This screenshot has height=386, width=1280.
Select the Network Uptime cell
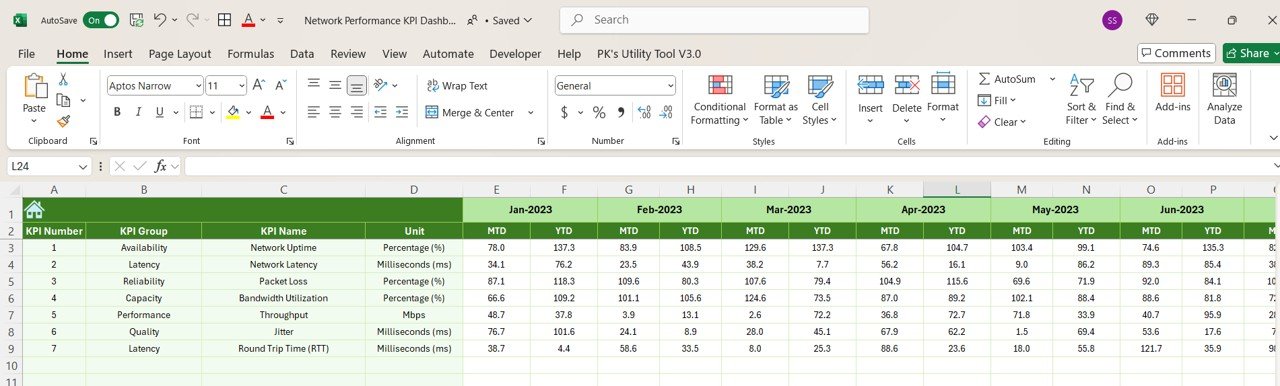click(283, 247)
